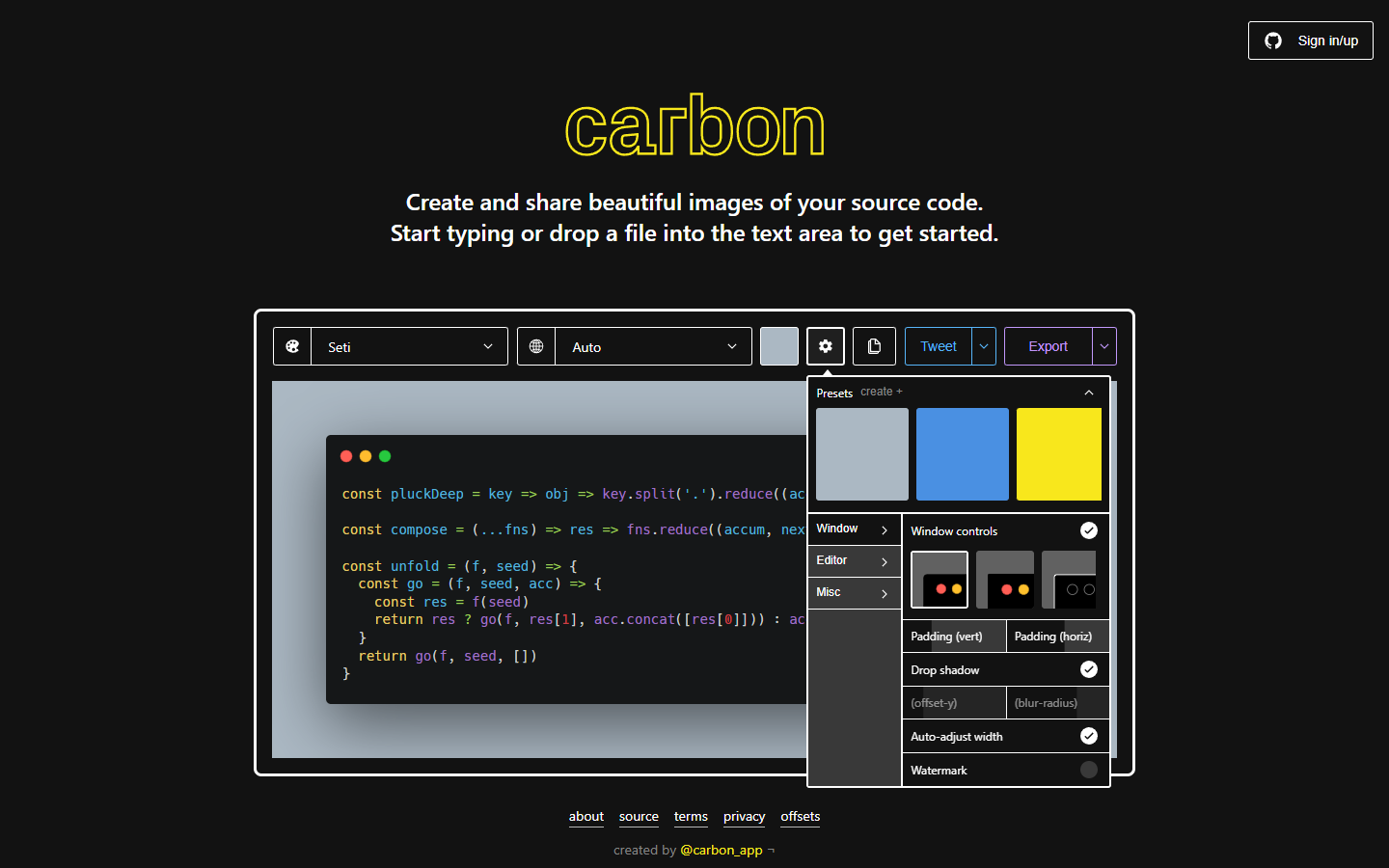Open the Misc settings menu
This screenshot has height=868, width=1389.
tap(855, 593)
